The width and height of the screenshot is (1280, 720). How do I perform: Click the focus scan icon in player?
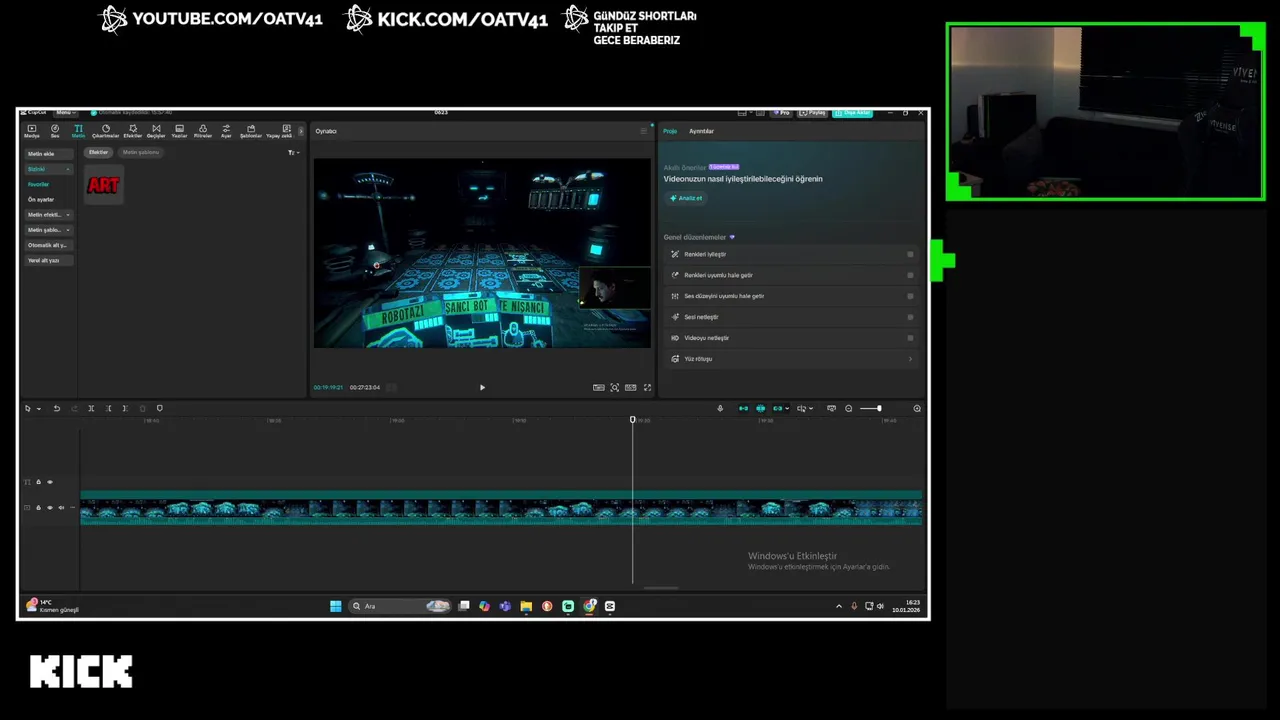pyautogui.click(x=615, y=387)
